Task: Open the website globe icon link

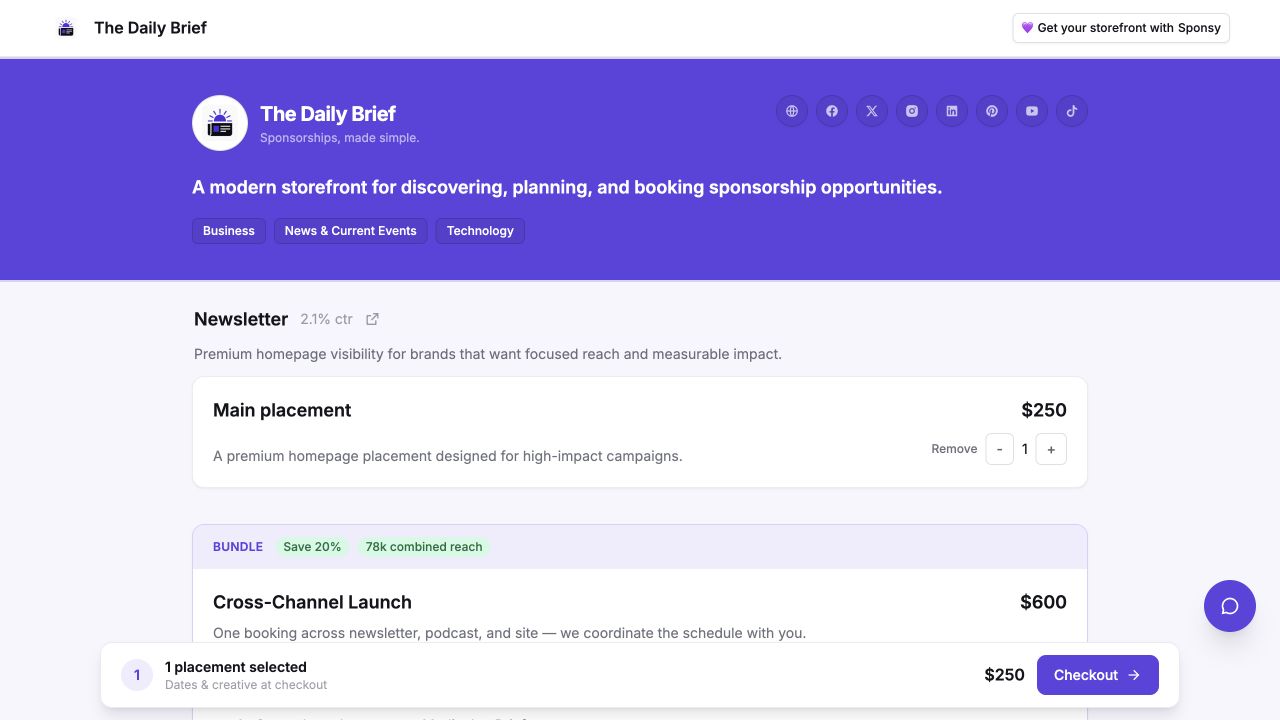Action: pos(792,111)
